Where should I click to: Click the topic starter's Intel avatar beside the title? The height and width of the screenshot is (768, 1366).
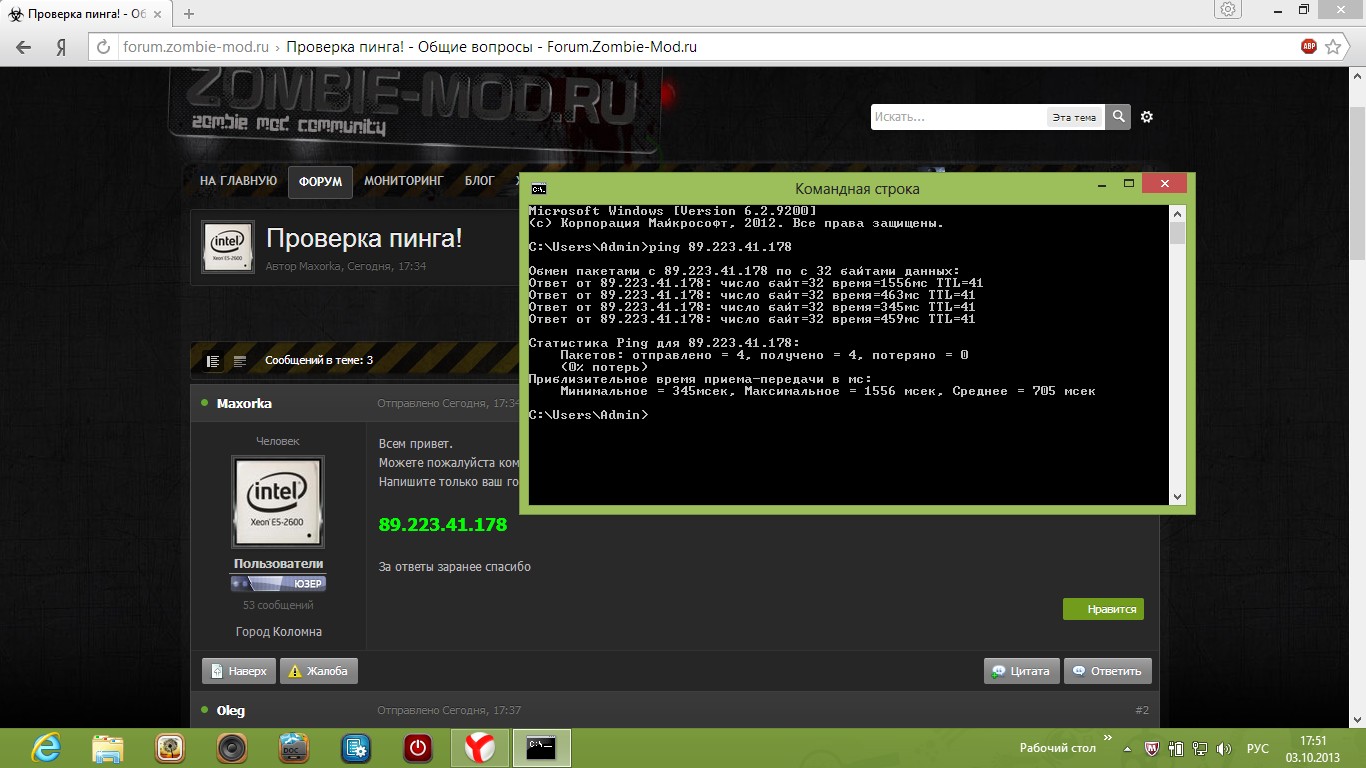(228, 247)
